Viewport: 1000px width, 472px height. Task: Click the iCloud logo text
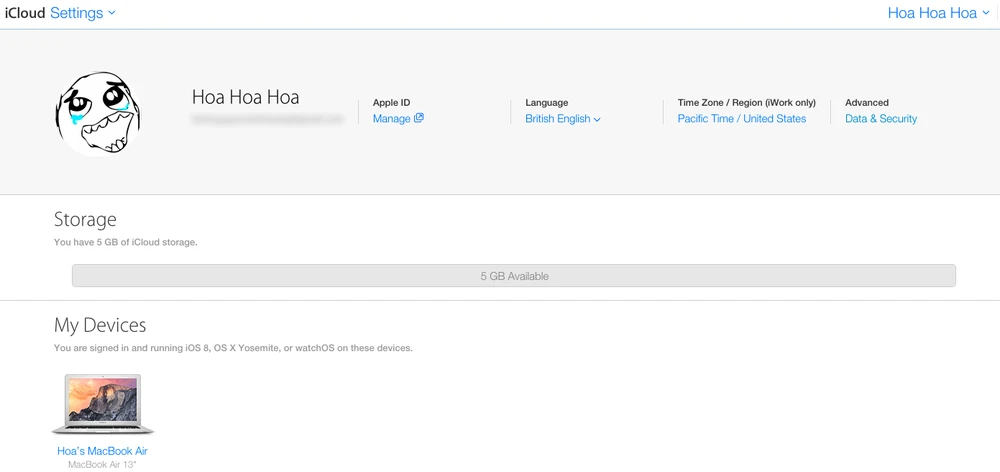click(23, 13)
